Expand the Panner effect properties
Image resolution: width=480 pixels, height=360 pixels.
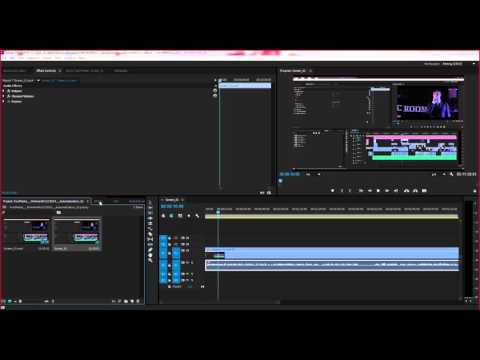[x=4, y=101]
